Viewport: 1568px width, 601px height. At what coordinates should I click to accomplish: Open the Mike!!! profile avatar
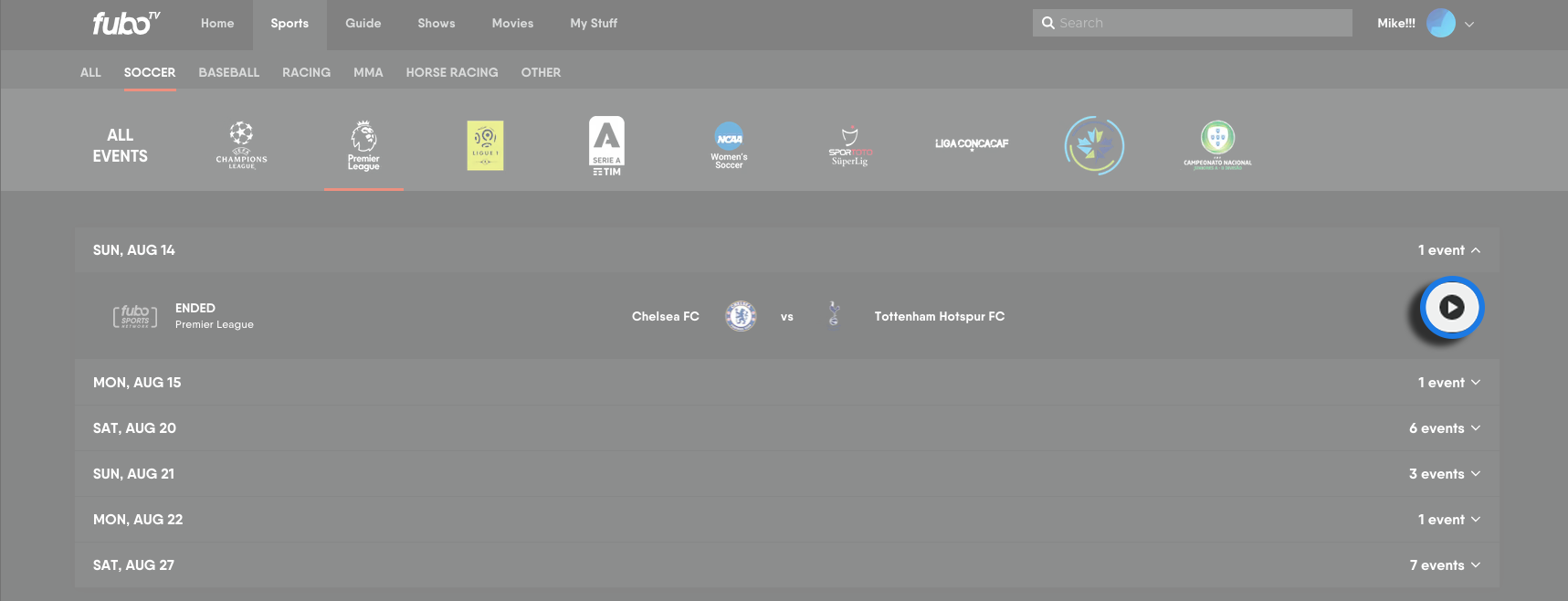click(x=1441, y=23)
